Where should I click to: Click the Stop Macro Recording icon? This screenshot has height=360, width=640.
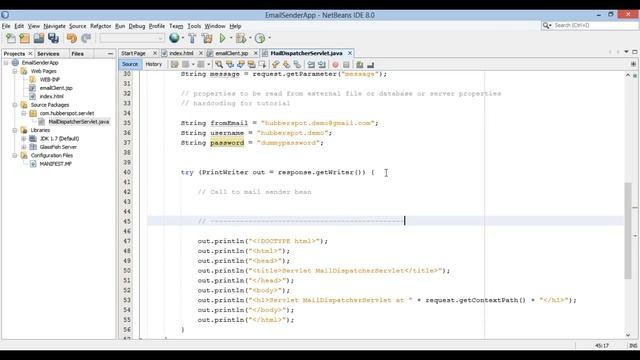coord(346,64)
